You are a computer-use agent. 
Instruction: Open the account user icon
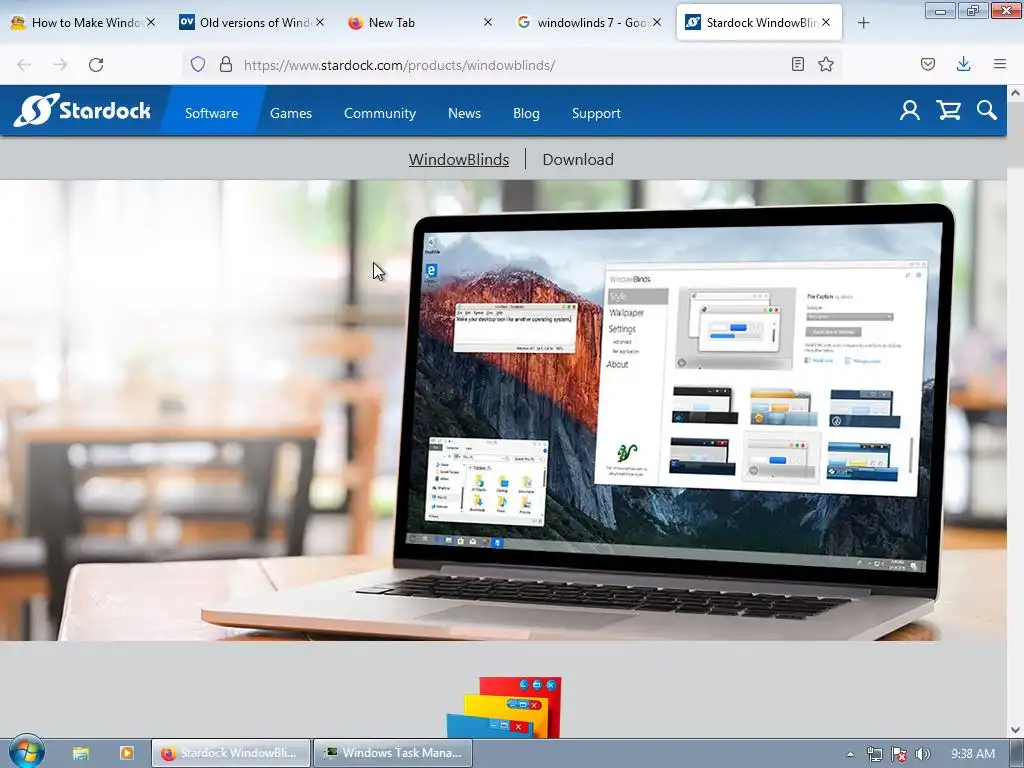point(910,110)
